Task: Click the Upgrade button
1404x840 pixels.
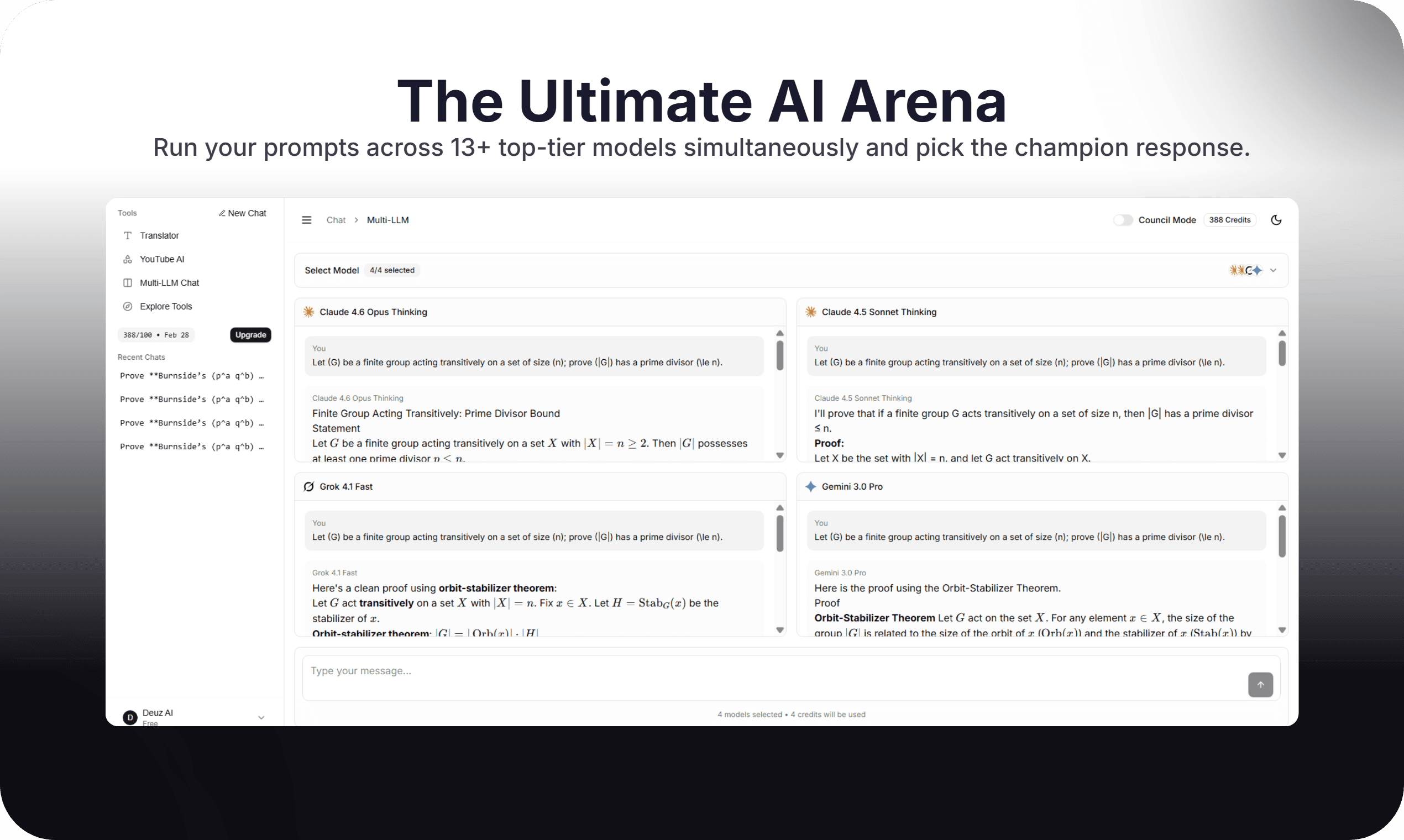Action: pos(250,334)
